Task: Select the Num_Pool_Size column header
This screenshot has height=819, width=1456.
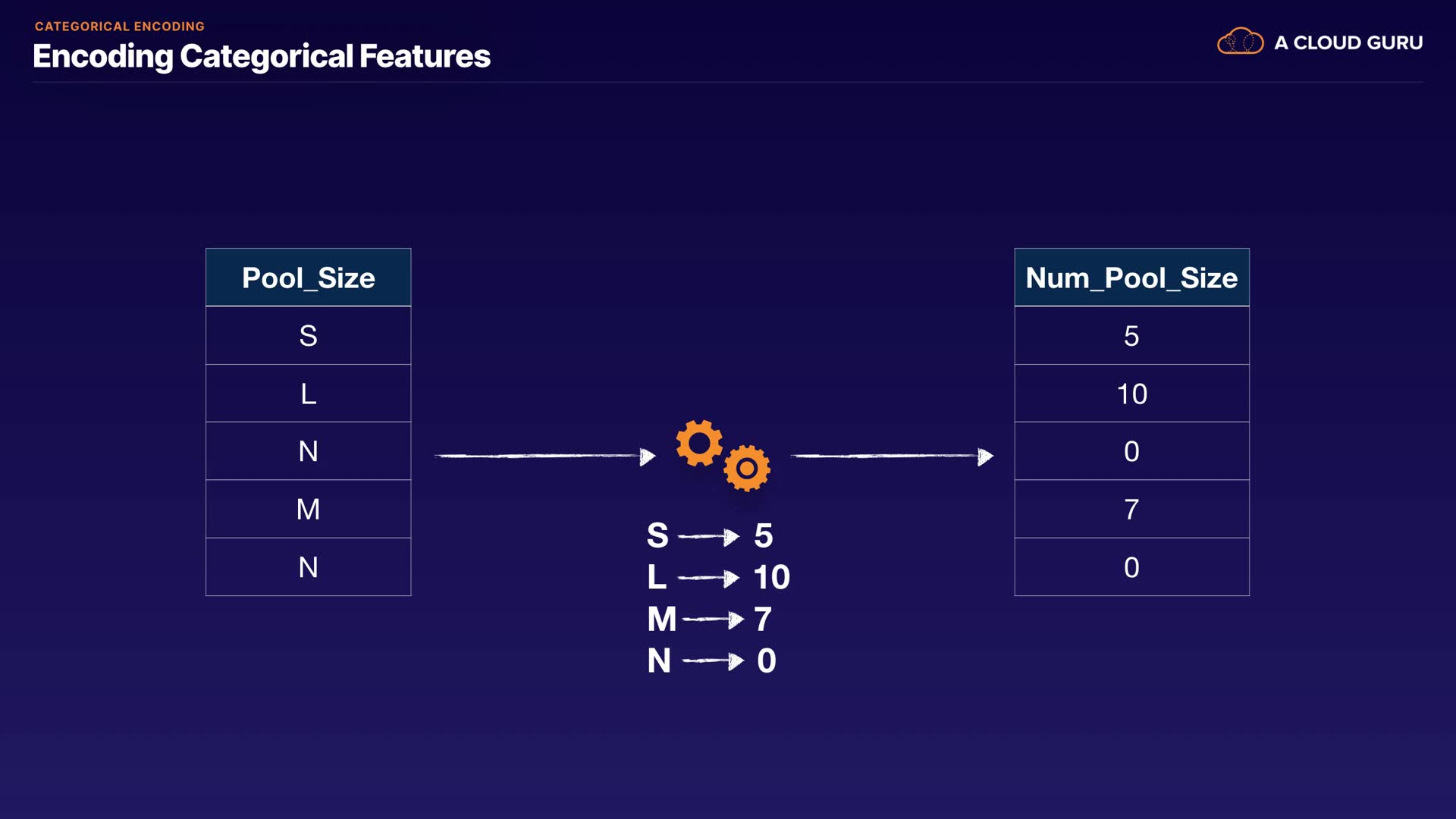Action: click(x=1131, y=278)
